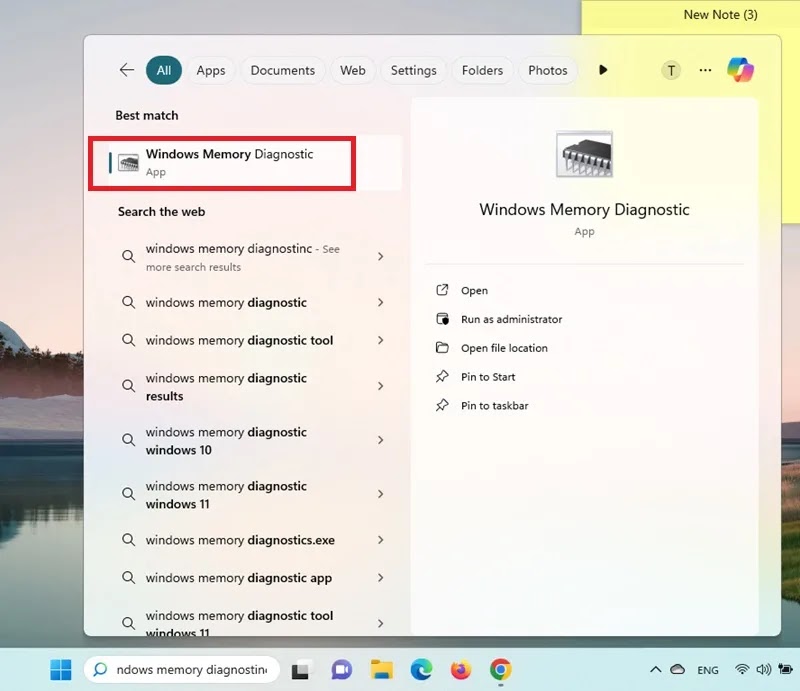Click Pin to taskbar

tap(494, 406)
